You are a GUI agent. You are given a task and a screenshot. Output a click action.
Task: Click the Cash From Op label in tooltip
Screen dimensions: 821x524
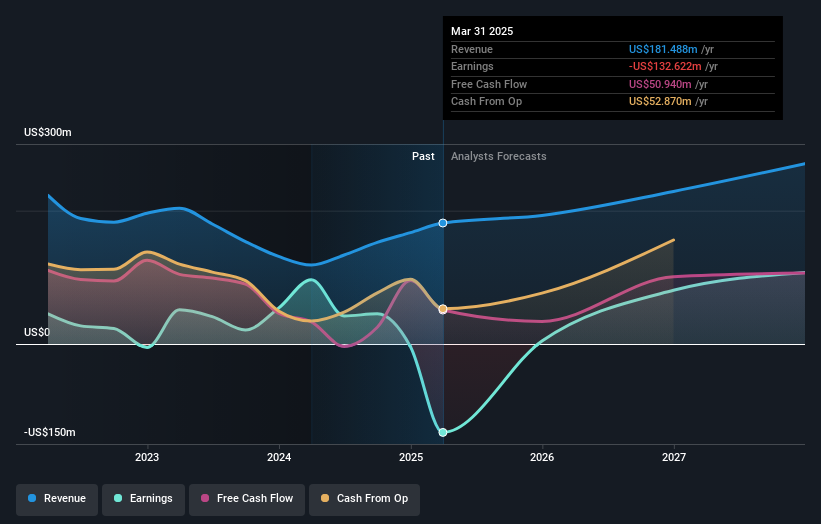click(486, 102)
